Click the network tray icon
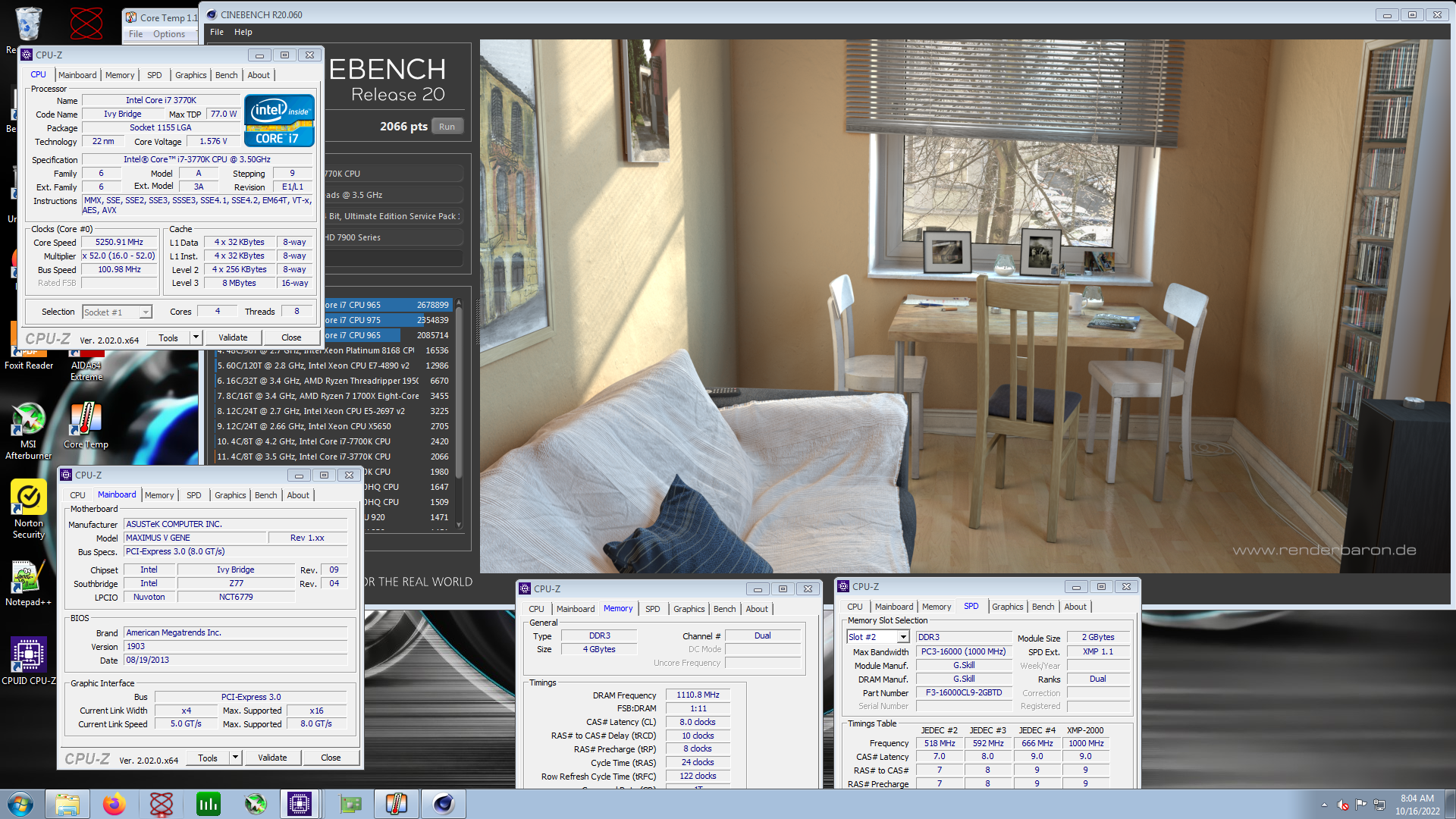Screen dimensions: 1456x819 click(1379, 805)
